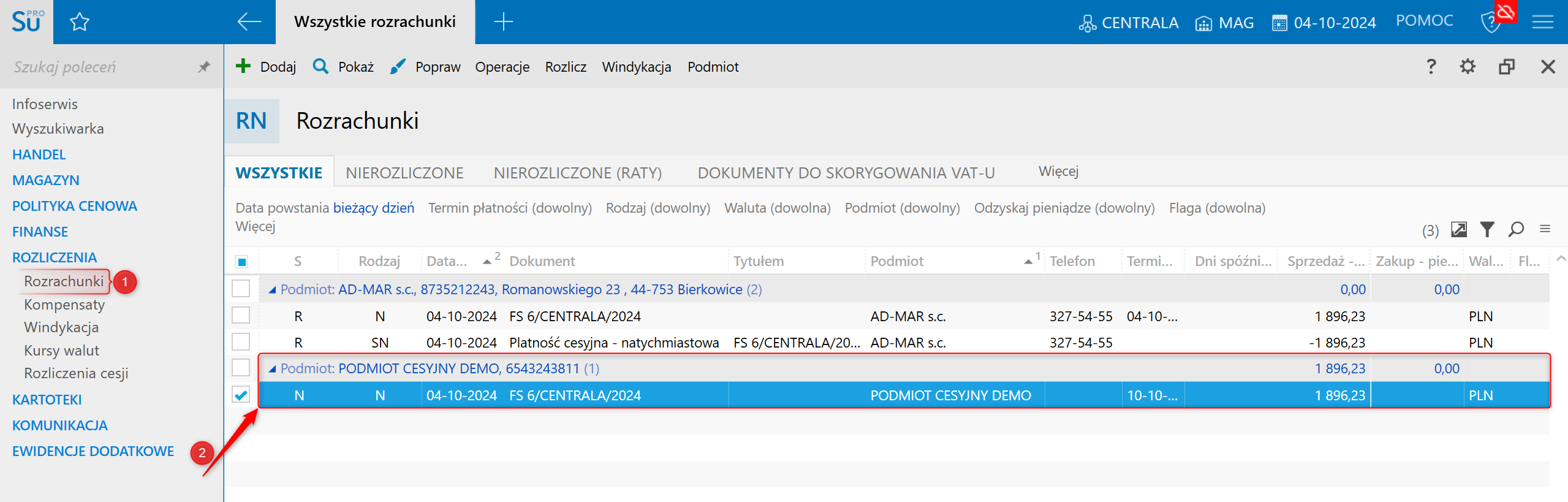The image size is (1568, 502).
Task: Click the brush Popraw icon
Action: click(398, 66)
